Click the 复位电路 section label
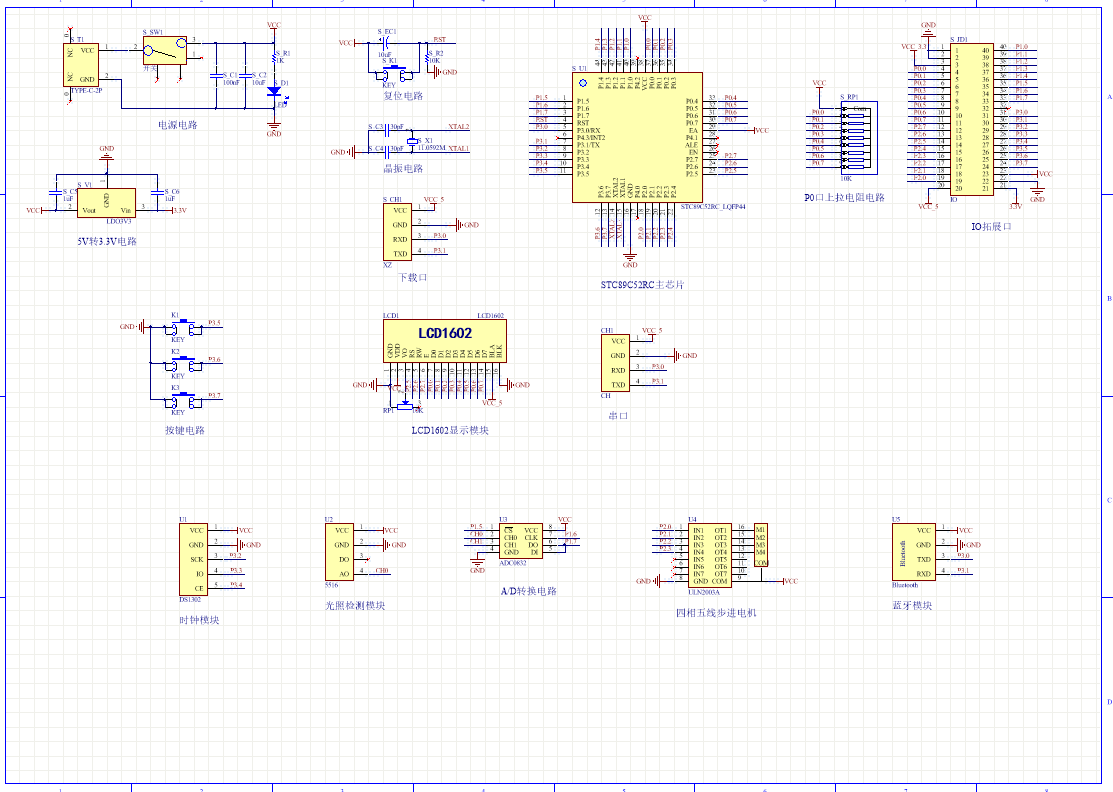 click(403, 96)
